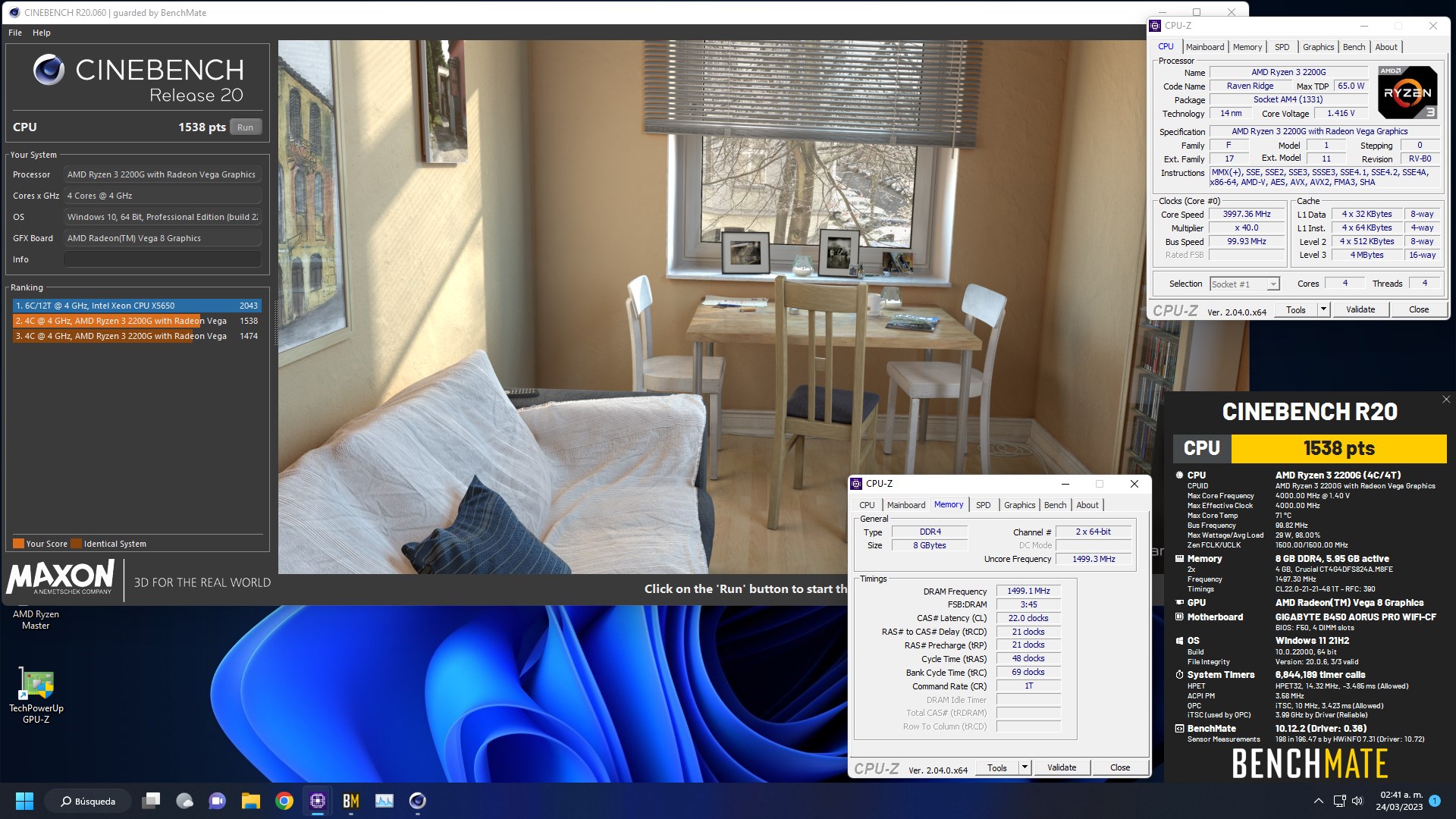1456x819 pixels.
Task: Open Graphics tab in upper CPU-Z window
Action: point(1318,47)
